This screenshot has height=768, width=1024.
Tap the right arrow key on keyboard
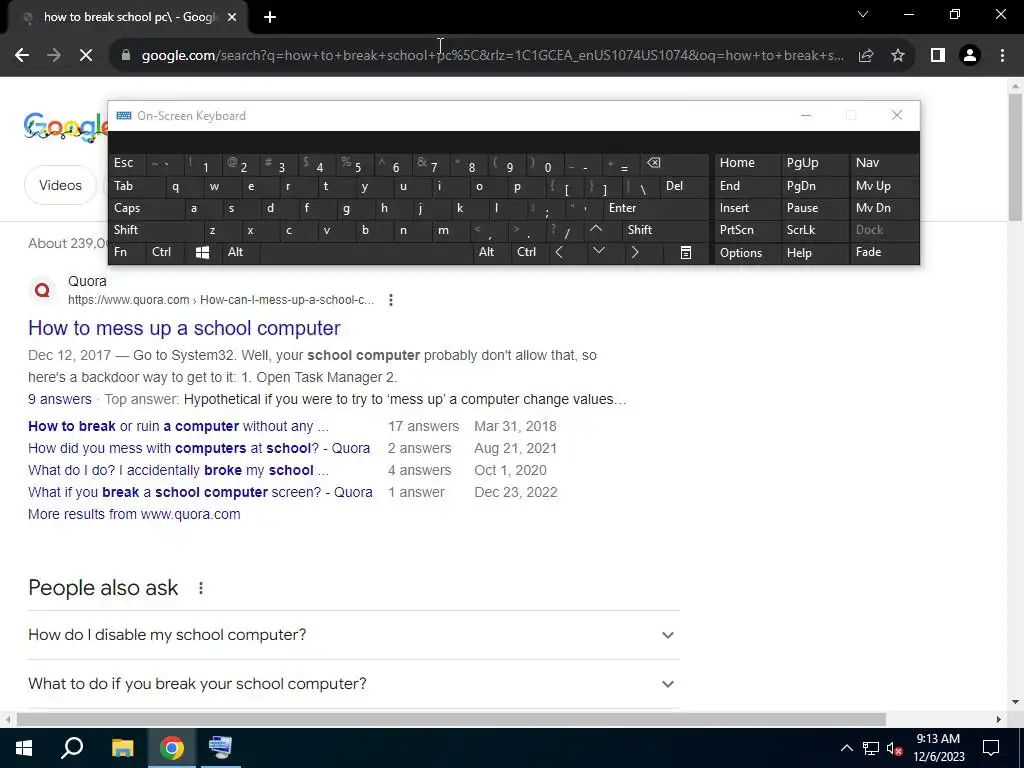(635, 252)
